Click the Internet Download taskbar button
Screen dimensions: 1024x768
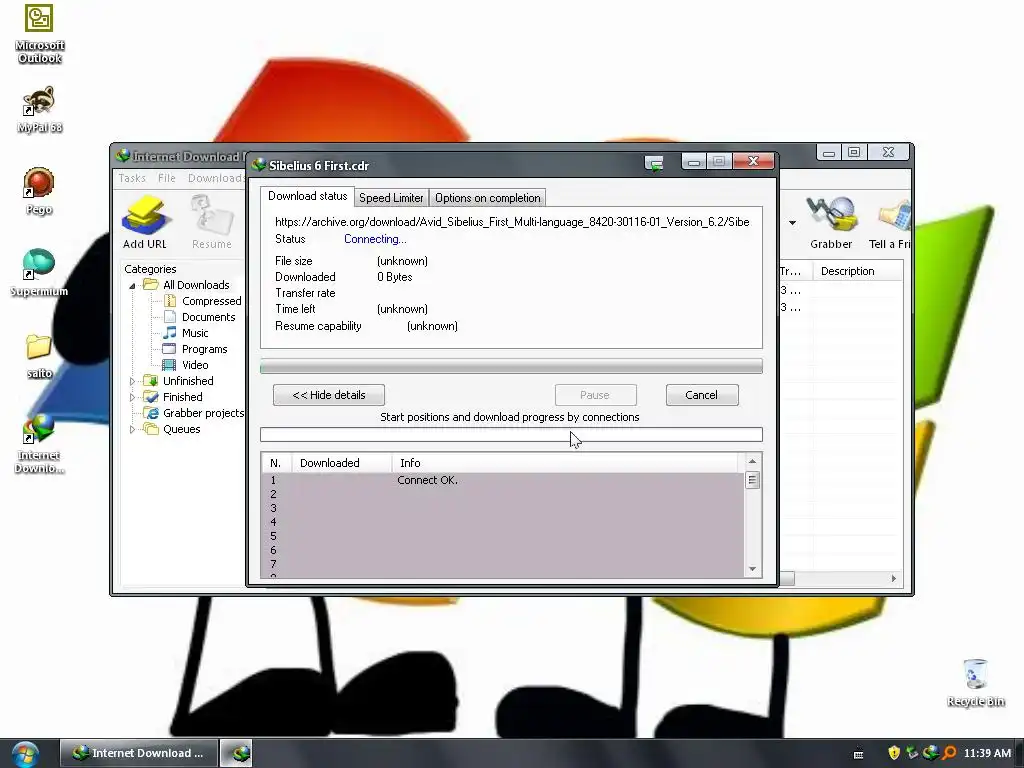138,753
